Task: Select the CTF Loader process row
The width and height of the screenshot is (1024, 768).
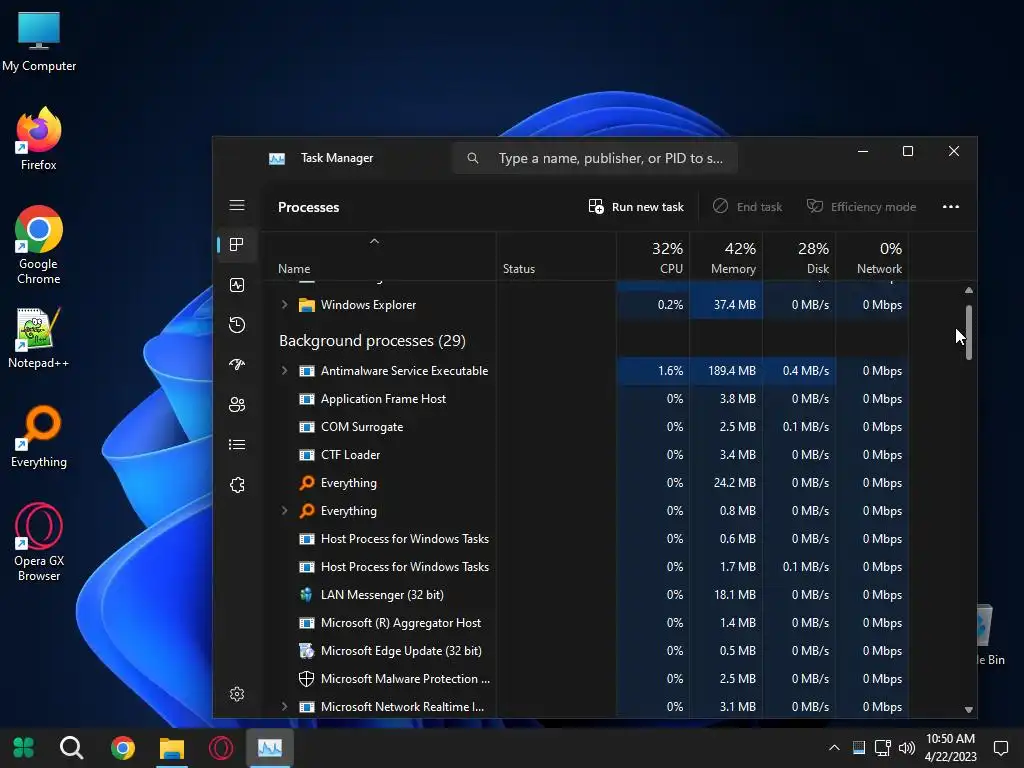Action: click(x=586, y=455)
